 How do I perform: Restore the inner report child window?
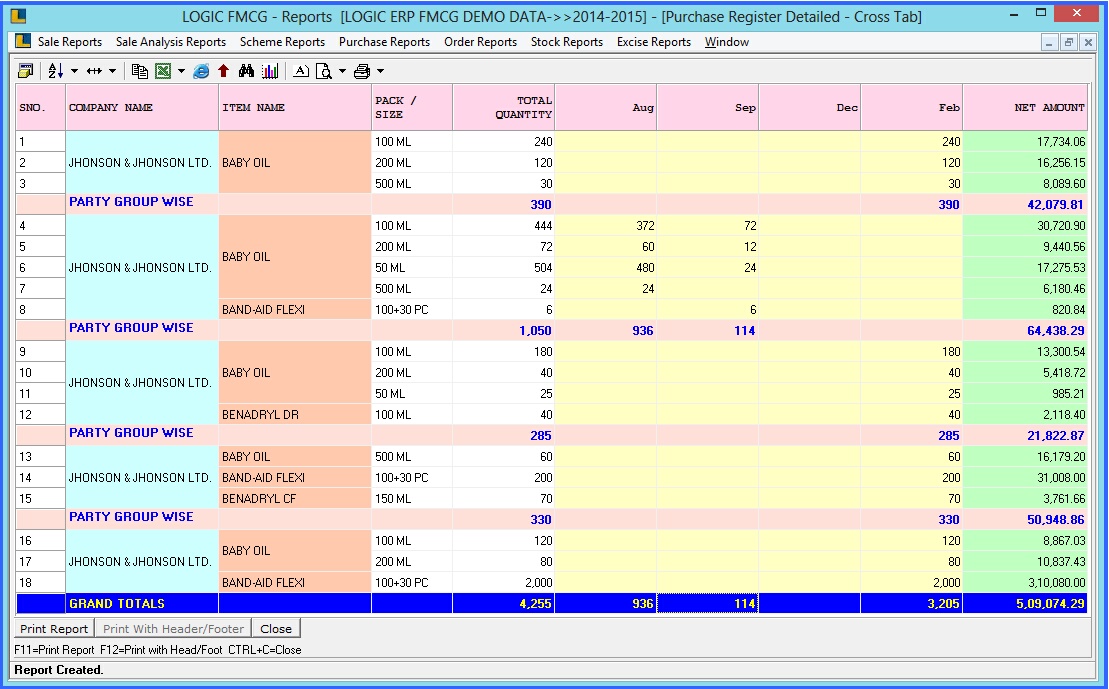coord(1069,42)
